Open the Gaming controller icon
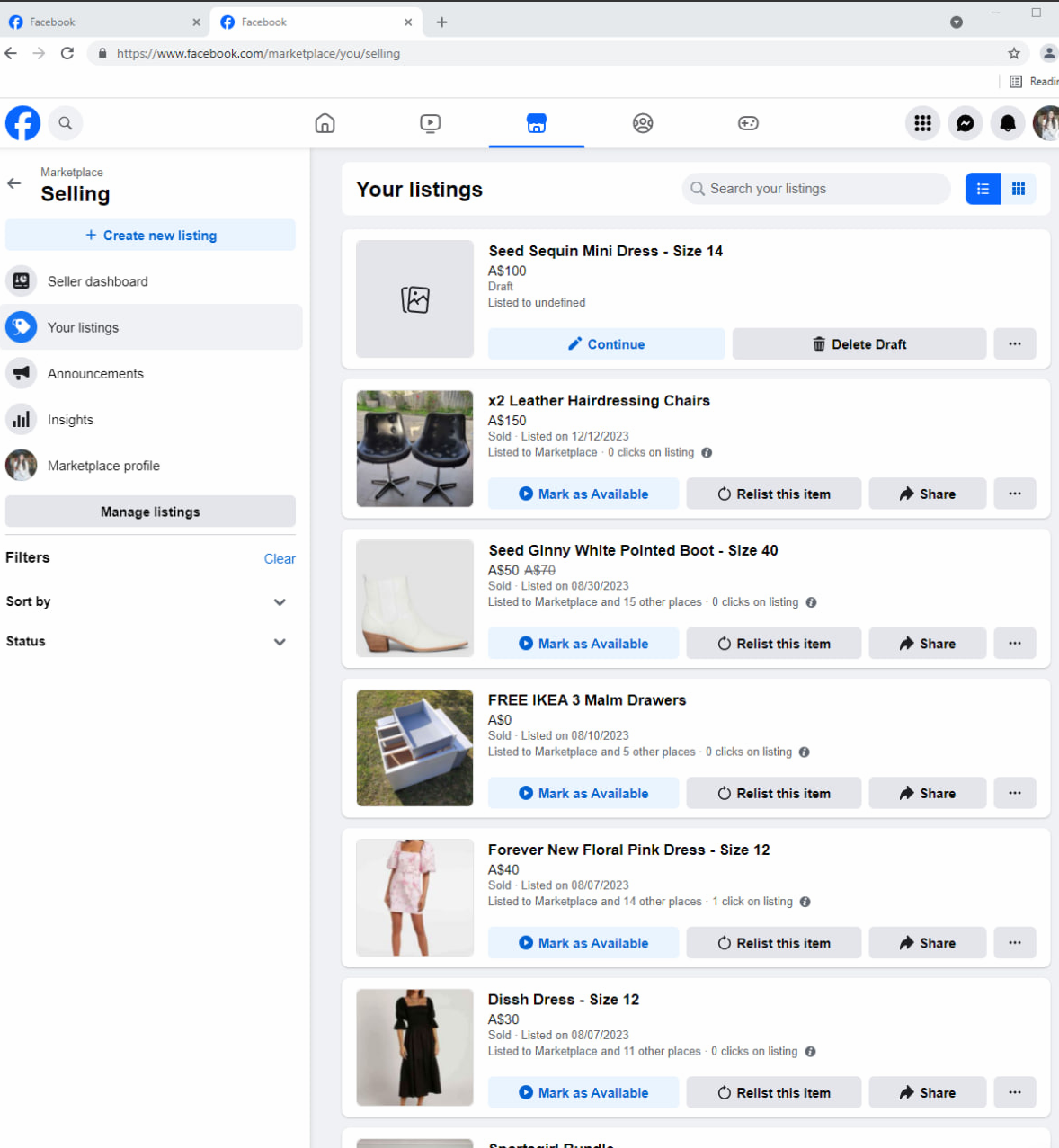1059x1148 pixels. pyautogui.click(x=748, y=123)
